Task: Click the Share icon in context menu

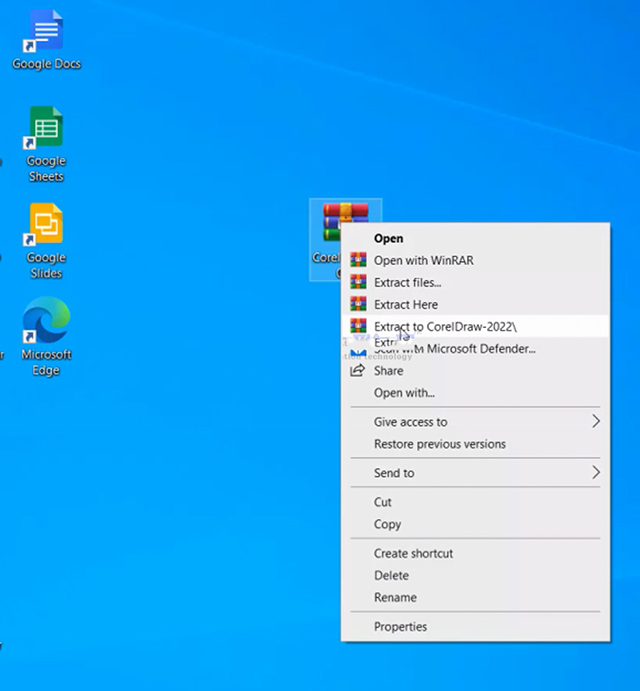Action: [358, 370]
